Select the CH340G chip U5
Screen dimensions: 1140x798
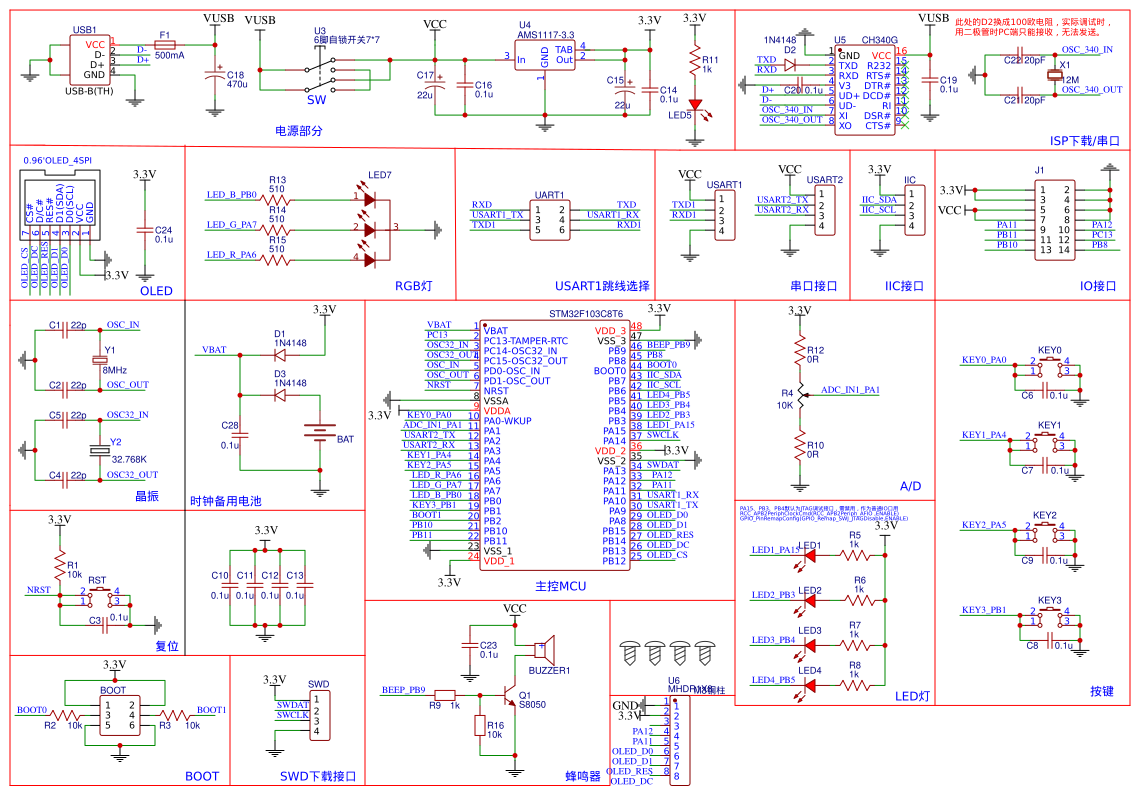pos(864,89)
